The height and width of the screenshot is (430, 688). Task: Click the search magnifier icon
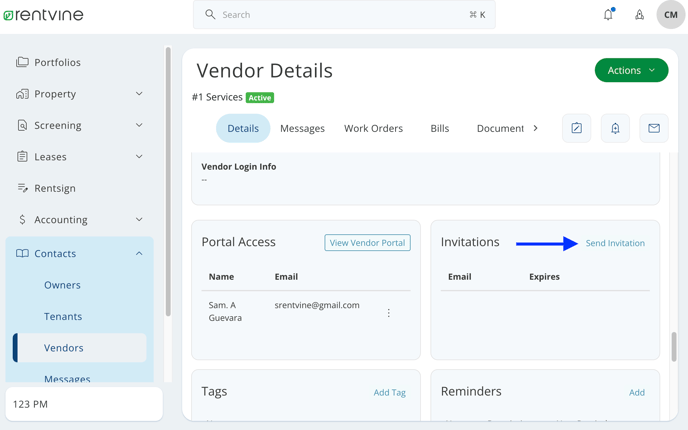coord(210,14)
